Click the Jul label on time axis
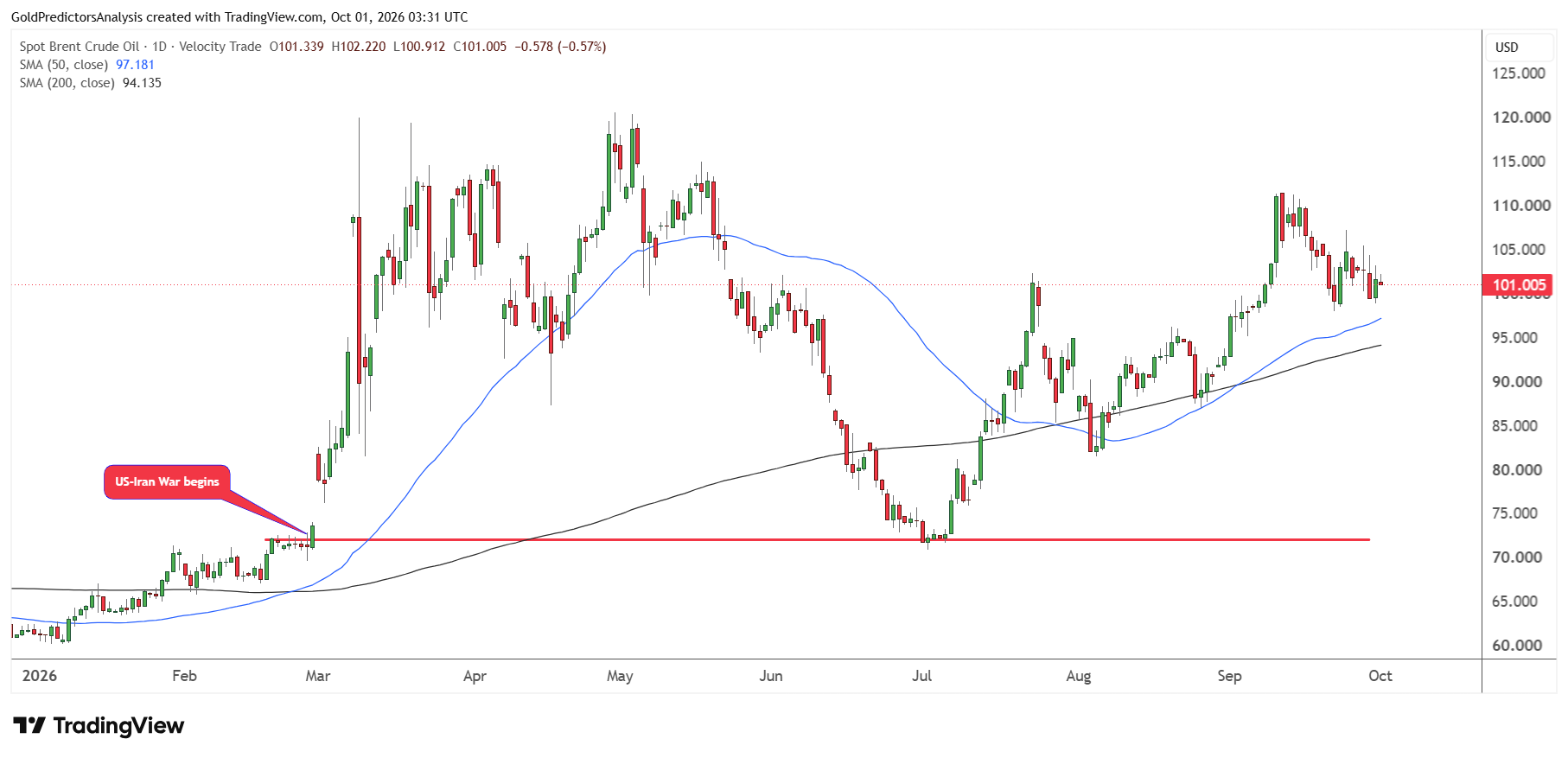This screenshot has width=1568, height=758. (921, 676)
